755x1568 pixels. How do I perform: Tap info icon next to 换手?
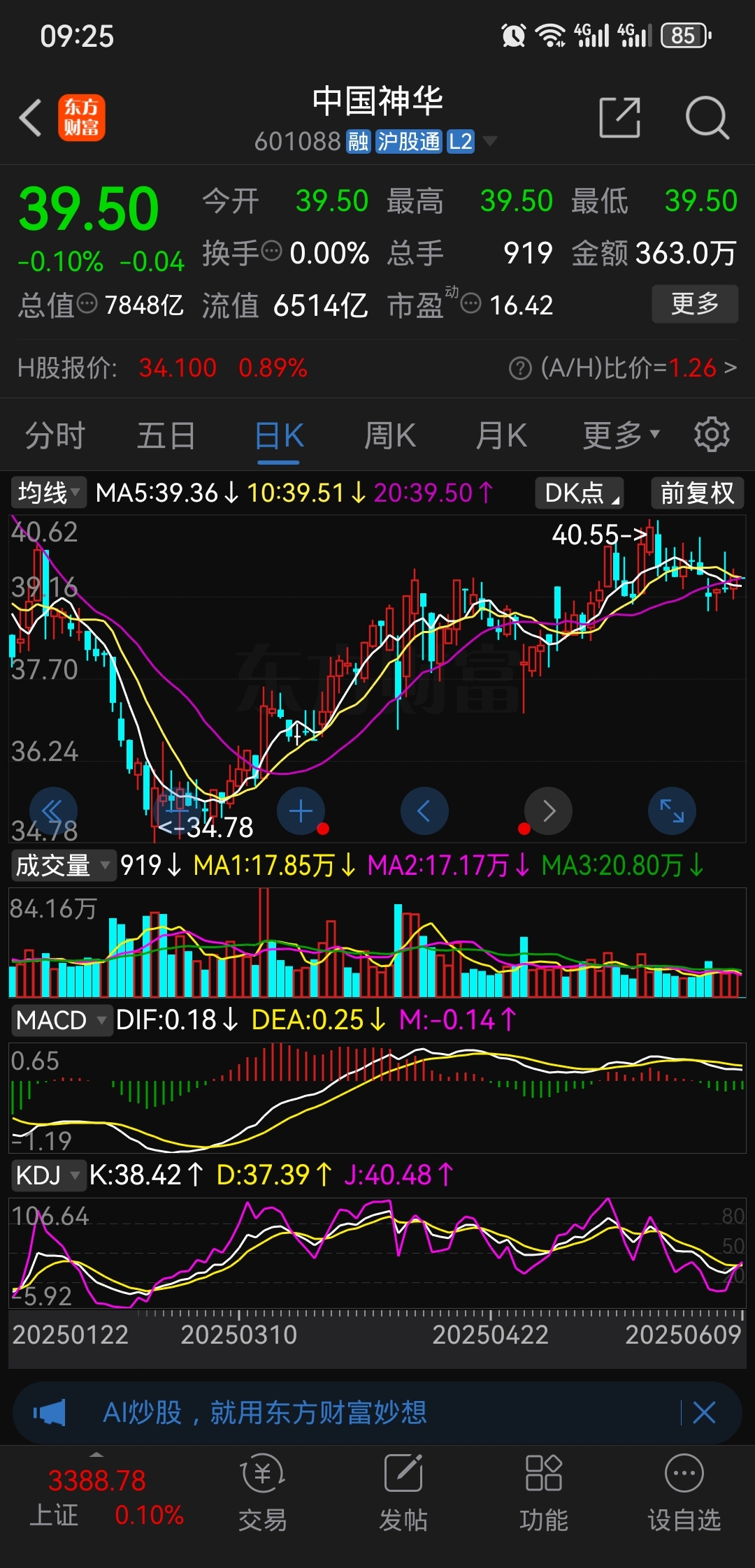tap(271, 250)
